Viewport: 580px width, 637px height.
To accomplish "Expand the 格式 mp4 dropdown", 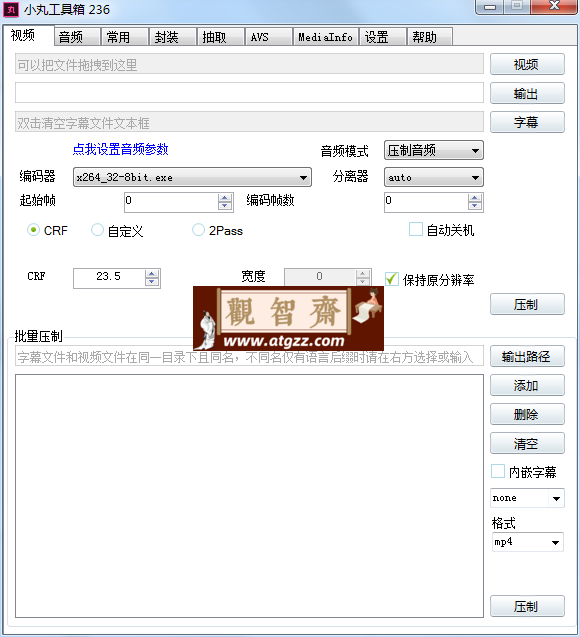I will (527, 542).
